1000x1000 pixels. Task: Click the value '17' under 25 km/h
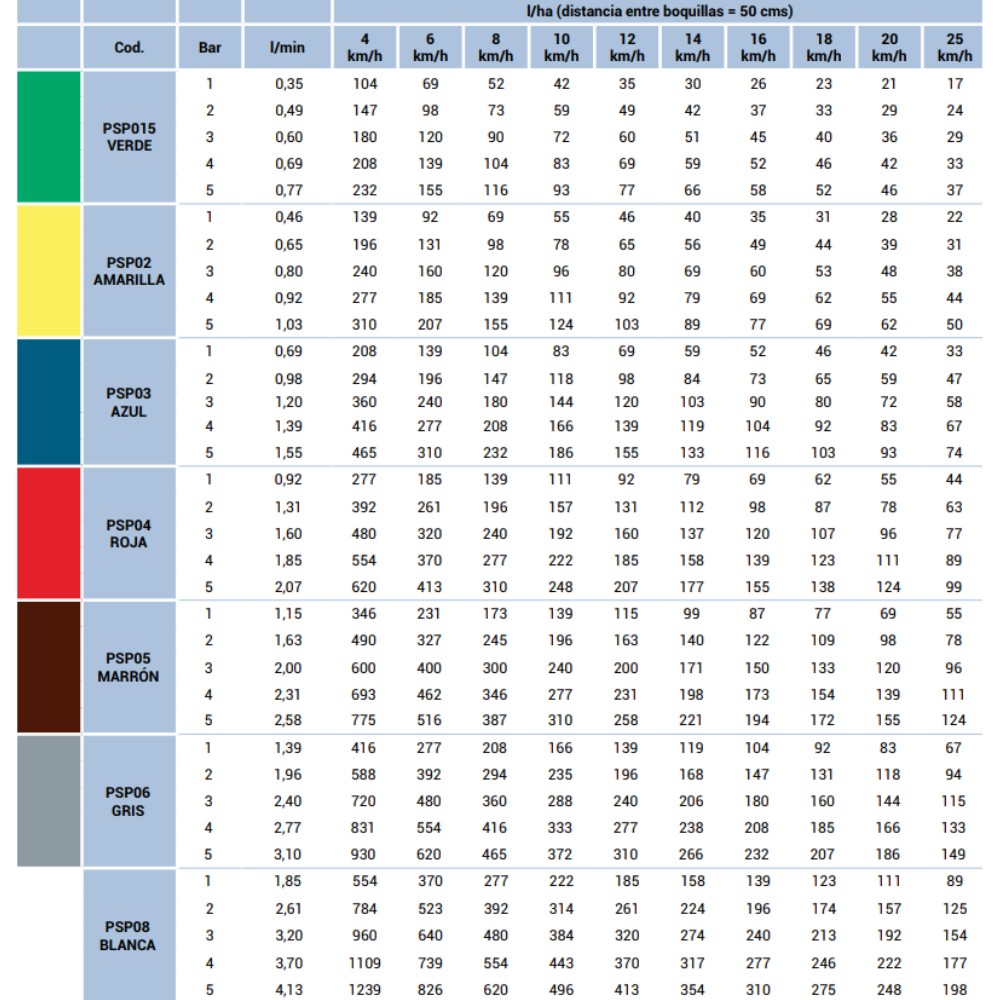[x=955, y=84]
